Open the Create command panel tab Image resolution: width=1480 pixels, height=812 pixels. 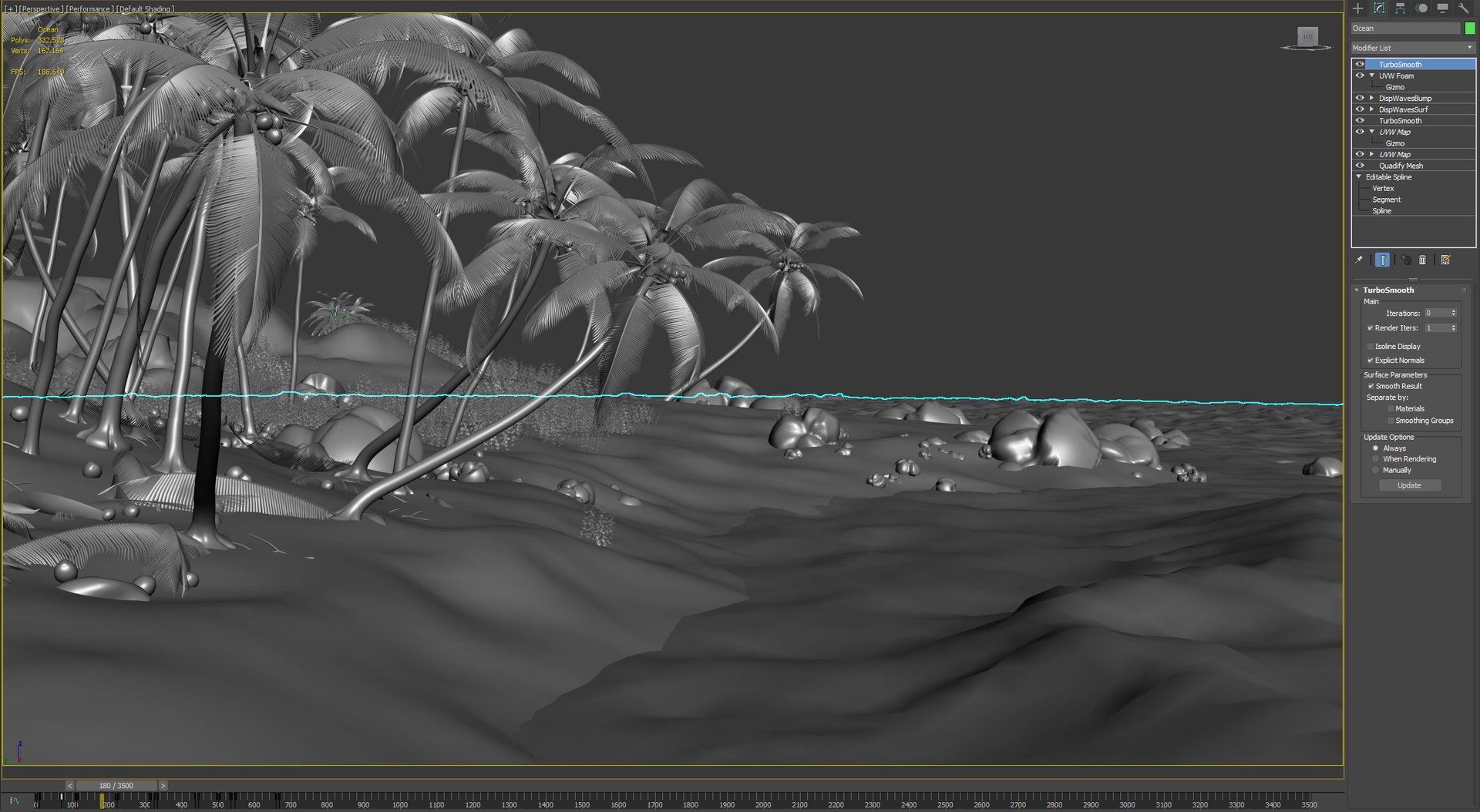1358,8
